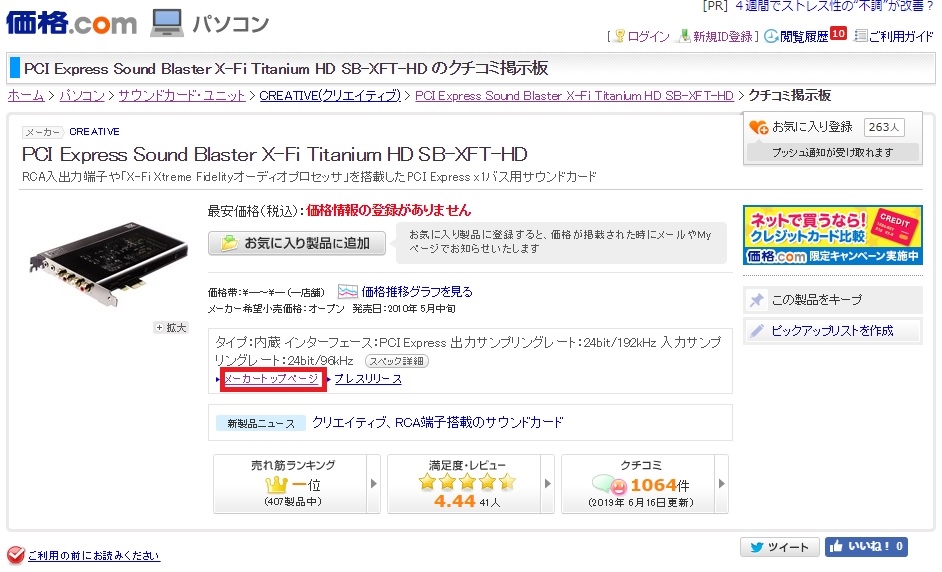Go to ホーム breadcrumb
Viewport: 942px width, 572px height.
26,96
